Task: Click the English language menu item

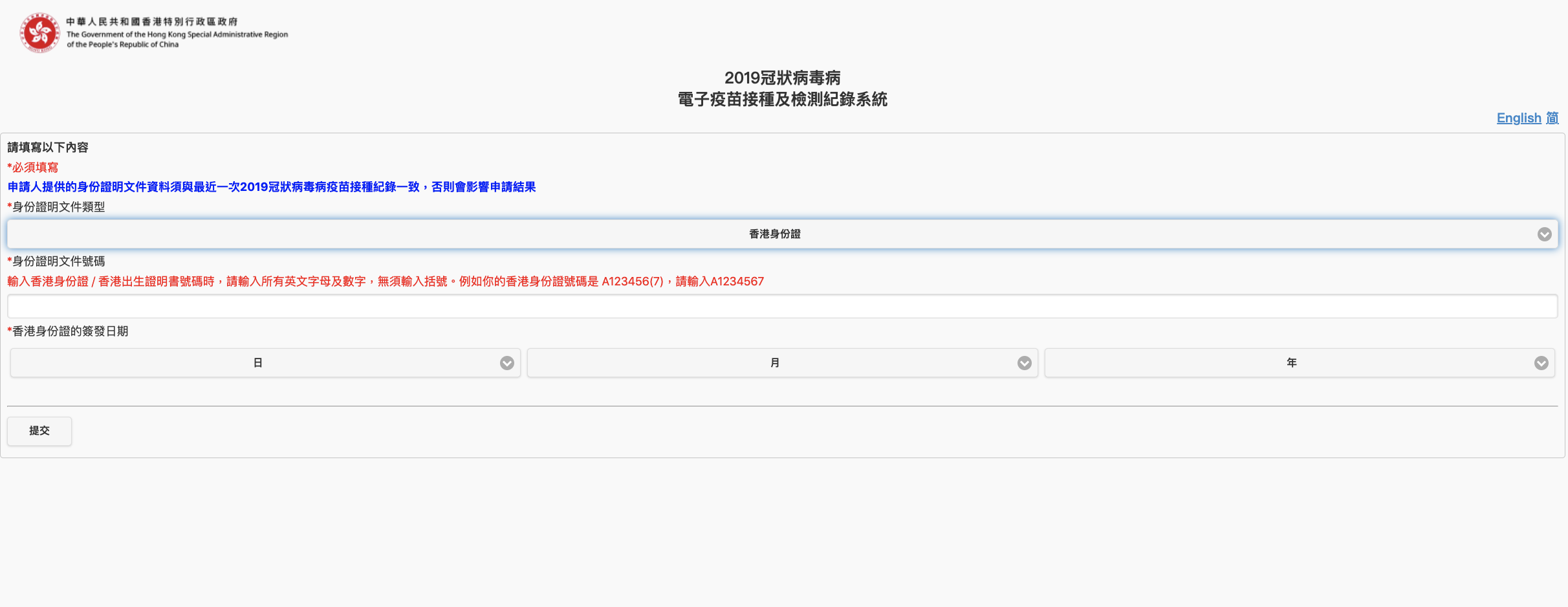Action: [1518, 118]
